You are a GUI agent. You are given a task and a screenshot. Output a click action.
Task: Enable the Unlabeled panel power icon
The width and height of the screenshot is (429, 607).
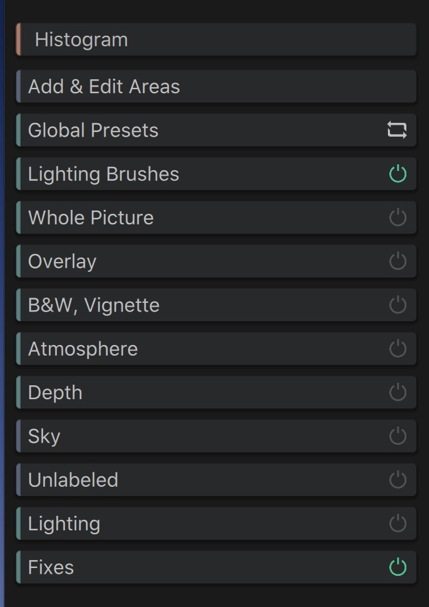[x=398, y=480]
